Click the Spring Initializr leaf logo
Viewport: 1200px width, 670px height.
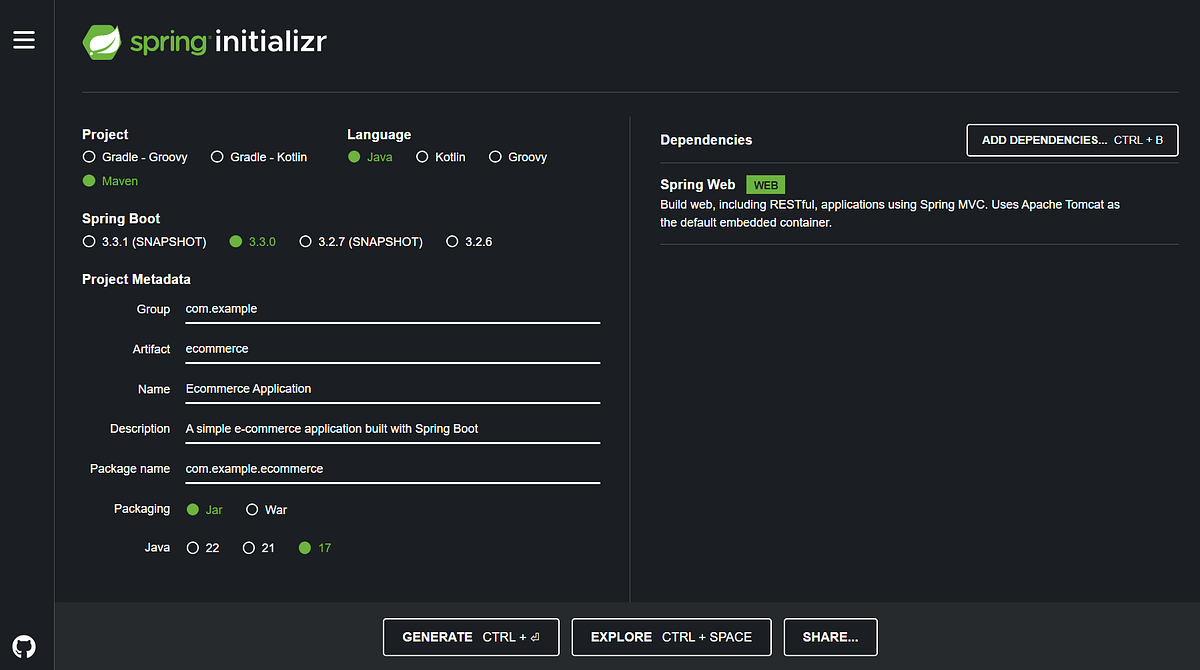[x=102, y=42]
